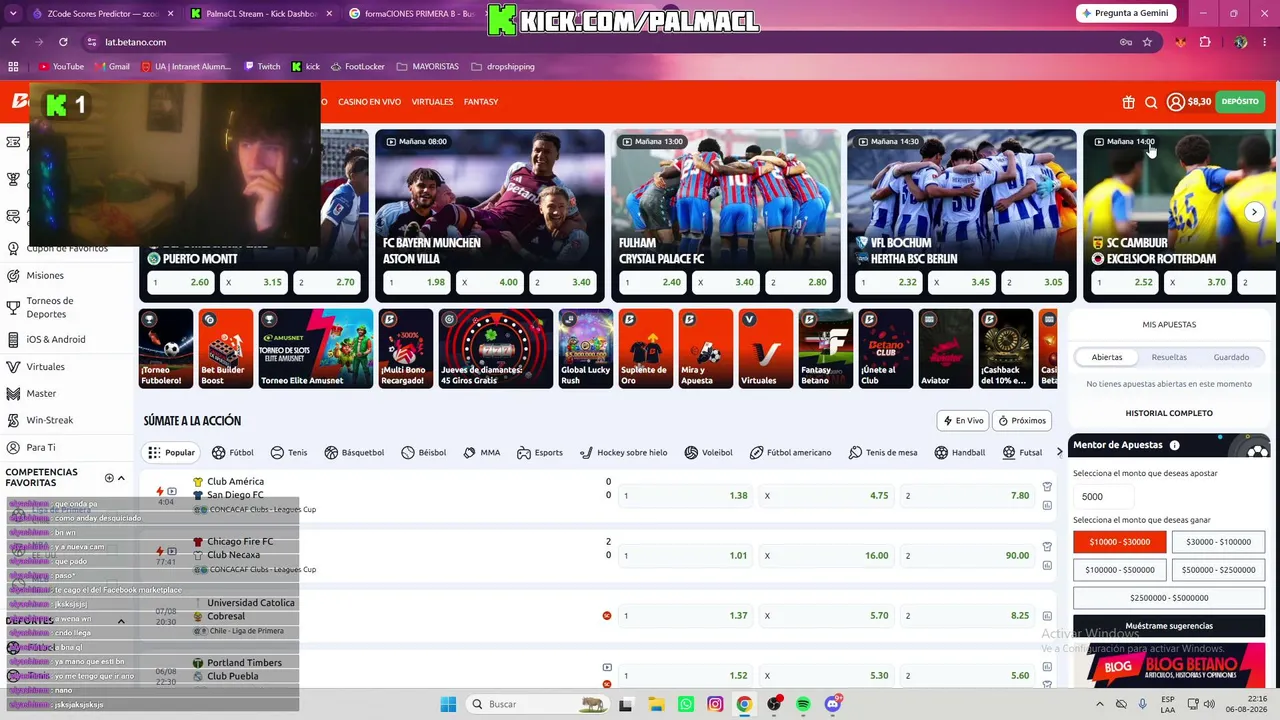1280x720 pixels.
Task: Add a favorite competition with plus icon
Action: coord(109,478)
